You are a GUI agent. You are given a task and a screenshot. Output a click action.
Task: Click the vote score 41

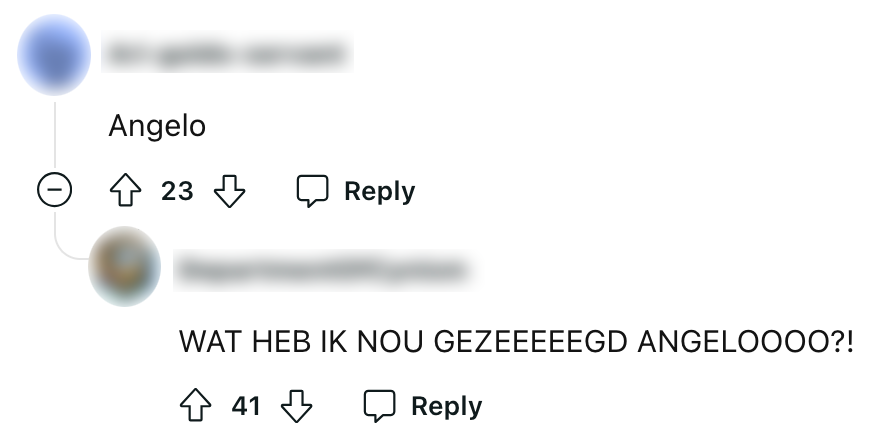click(246, 406)
